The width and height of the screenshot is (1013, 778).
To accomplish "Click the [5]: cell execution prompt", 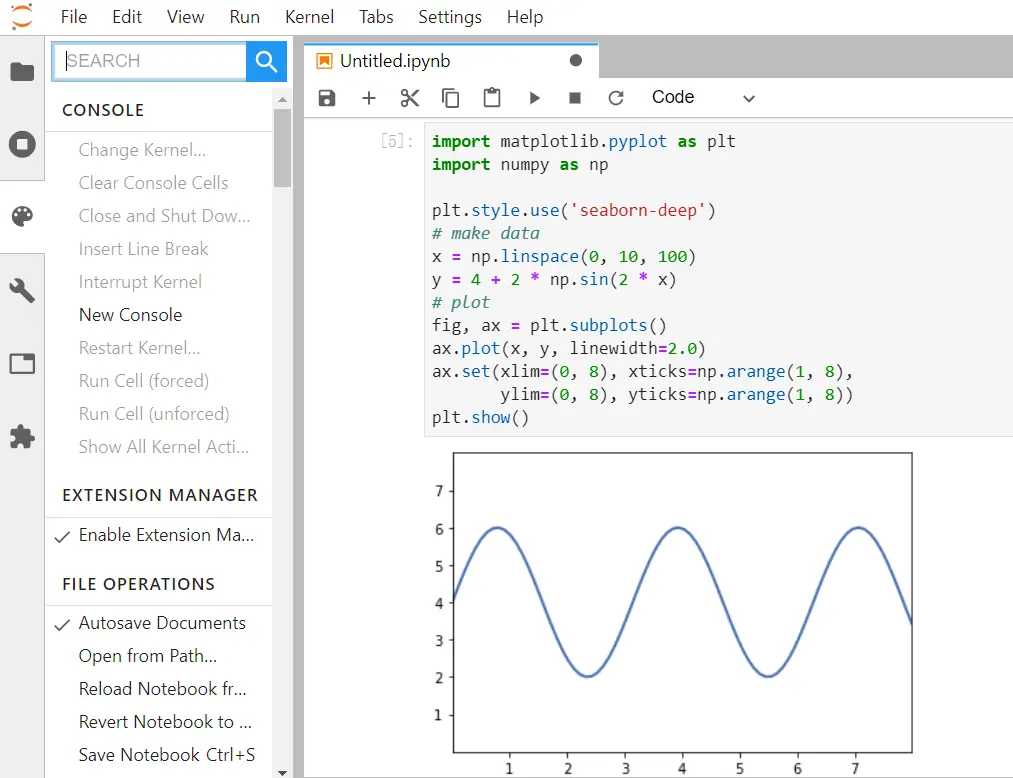I will tap(396, 142).
